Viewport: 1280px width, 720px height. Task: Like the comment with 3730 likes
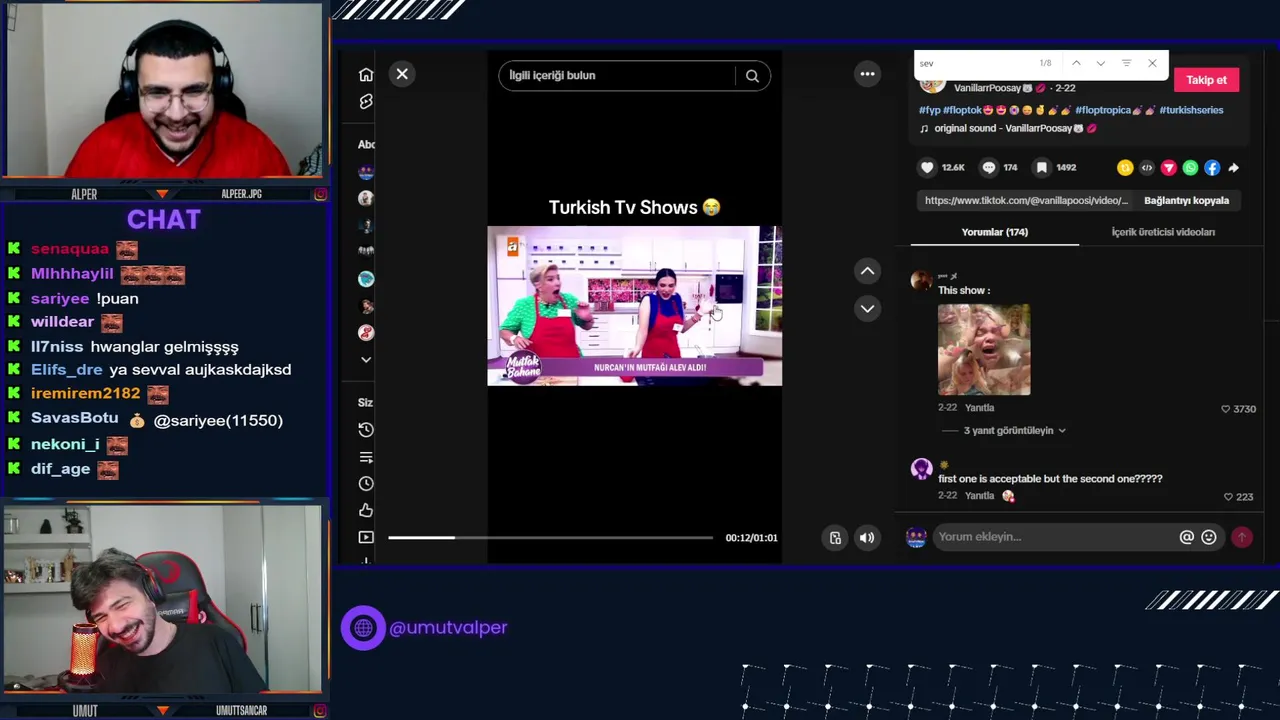1226,409
